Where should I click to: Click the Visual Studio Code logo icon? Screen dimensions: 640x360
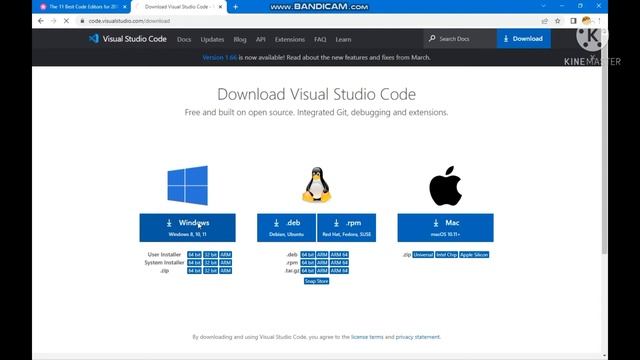tap(94, 39)
